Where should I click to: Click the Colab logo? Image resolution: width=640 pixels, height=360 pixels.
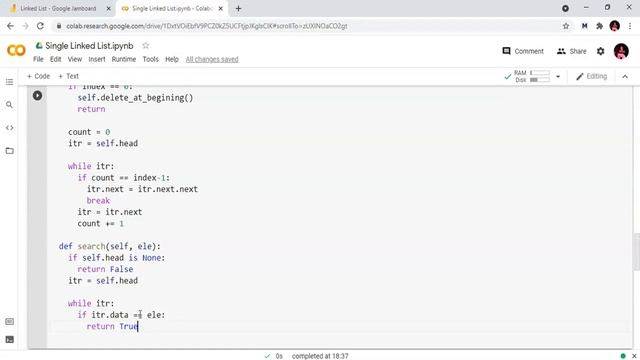click(x=16, y=51)
